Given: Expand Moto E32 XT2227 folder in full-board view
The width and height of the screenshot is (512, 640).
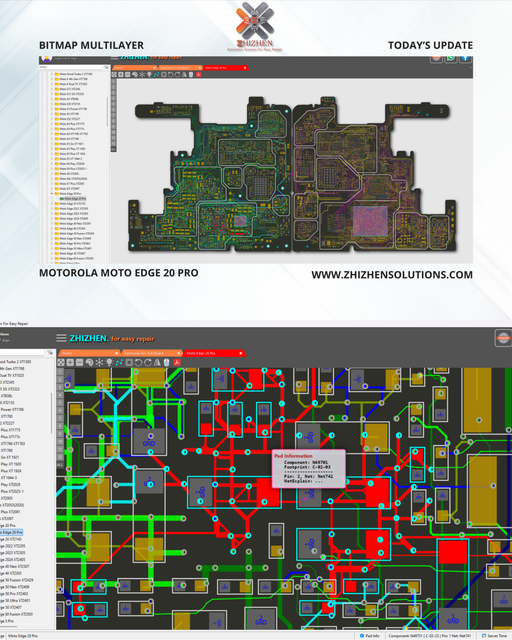Looking at the screenshot, I should point(51,119).
